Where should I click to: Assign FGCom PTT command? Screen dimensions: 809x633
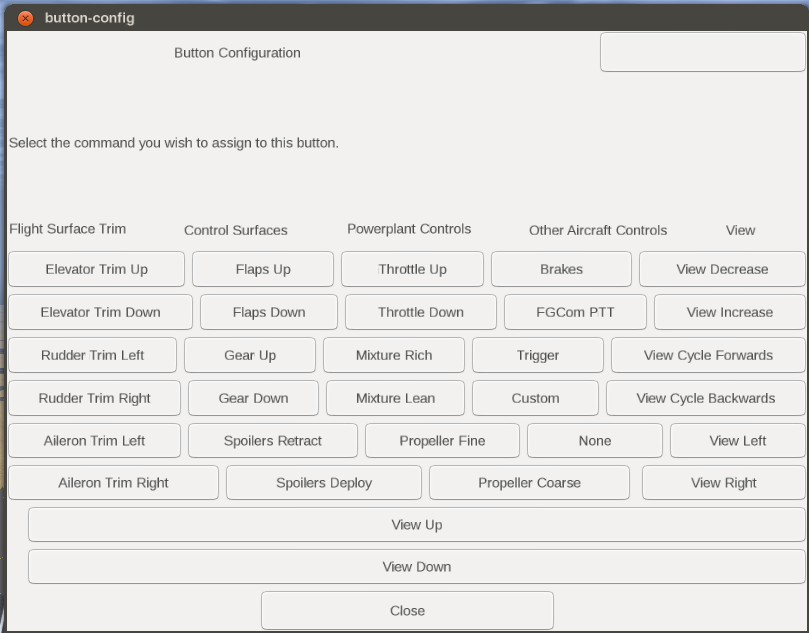pos(575,312)
